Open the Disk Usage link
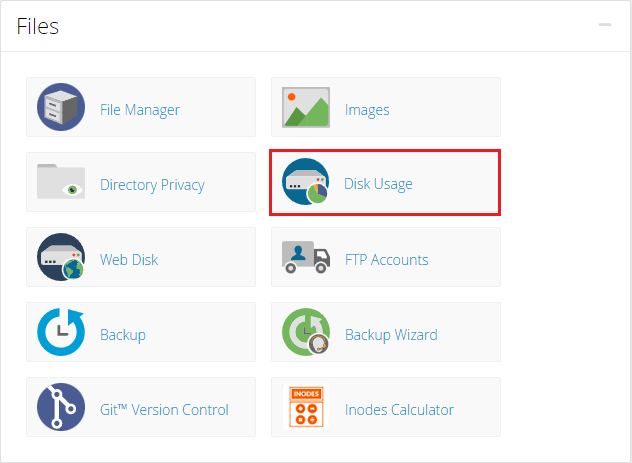Screen dimensions: 632x463 point(378,184)
